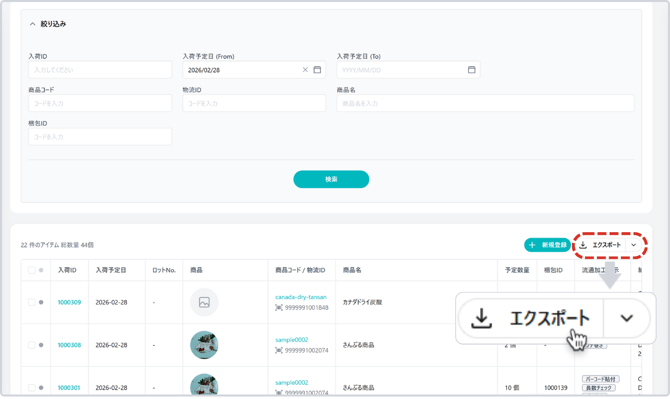Click the 予定数量 column header
Image resolution: width=670 pixels, height=399 pixels.
[517, 270]
